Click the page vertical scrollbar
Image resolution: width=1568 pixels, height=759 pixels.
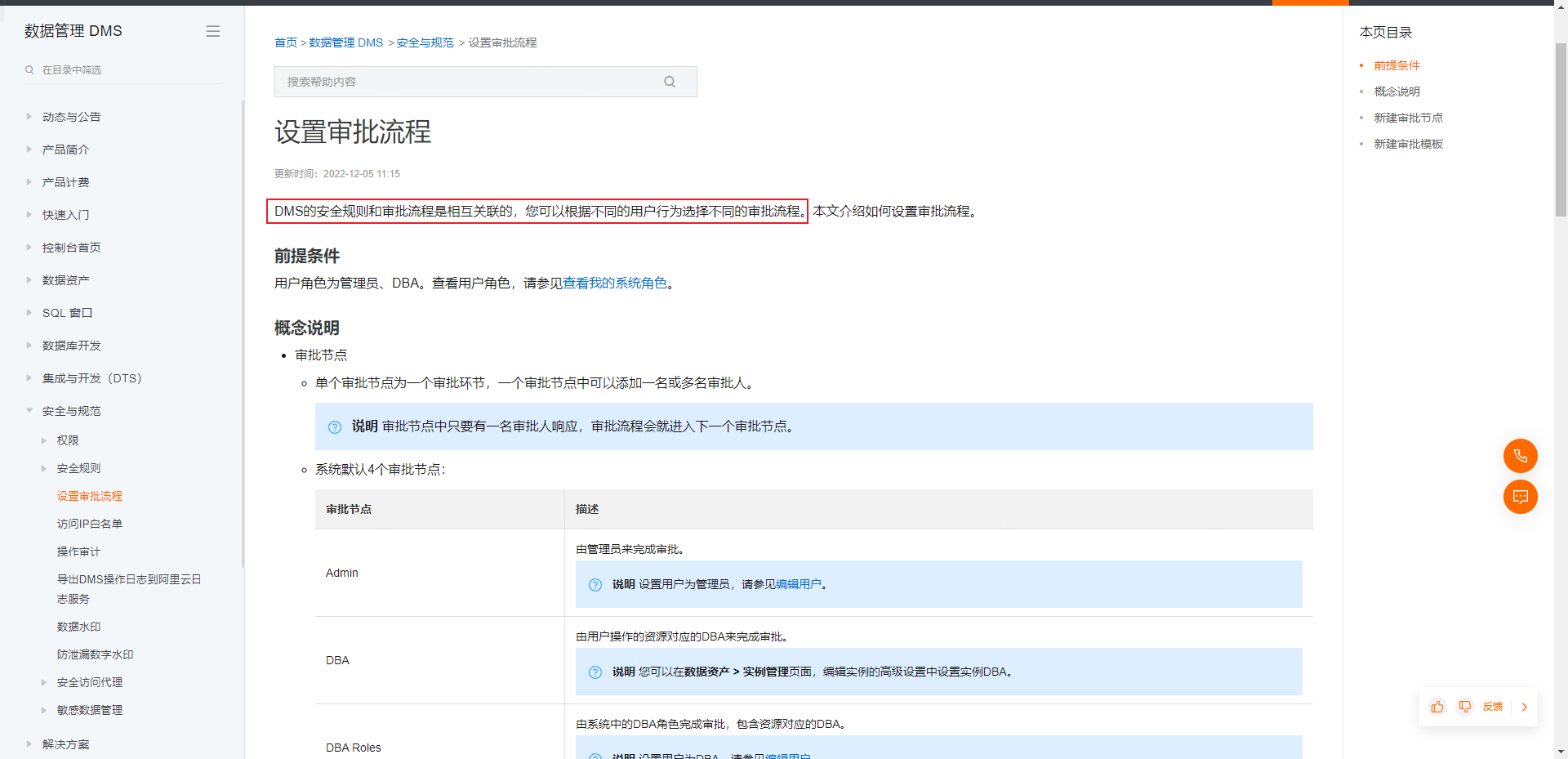(1561, 131)
